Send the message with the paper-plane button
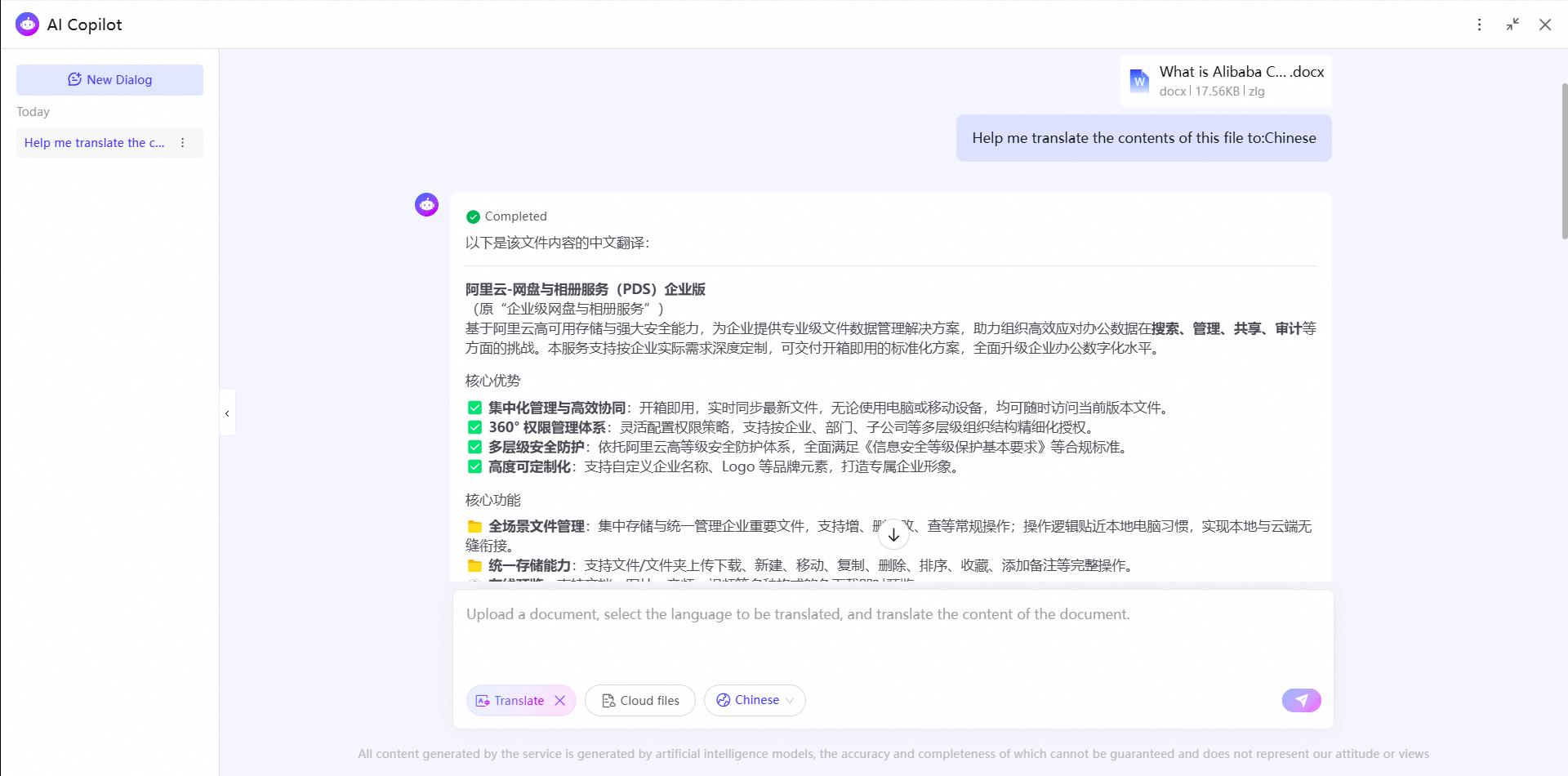This screenshot has width=1568, height=776. point(1302,700)
